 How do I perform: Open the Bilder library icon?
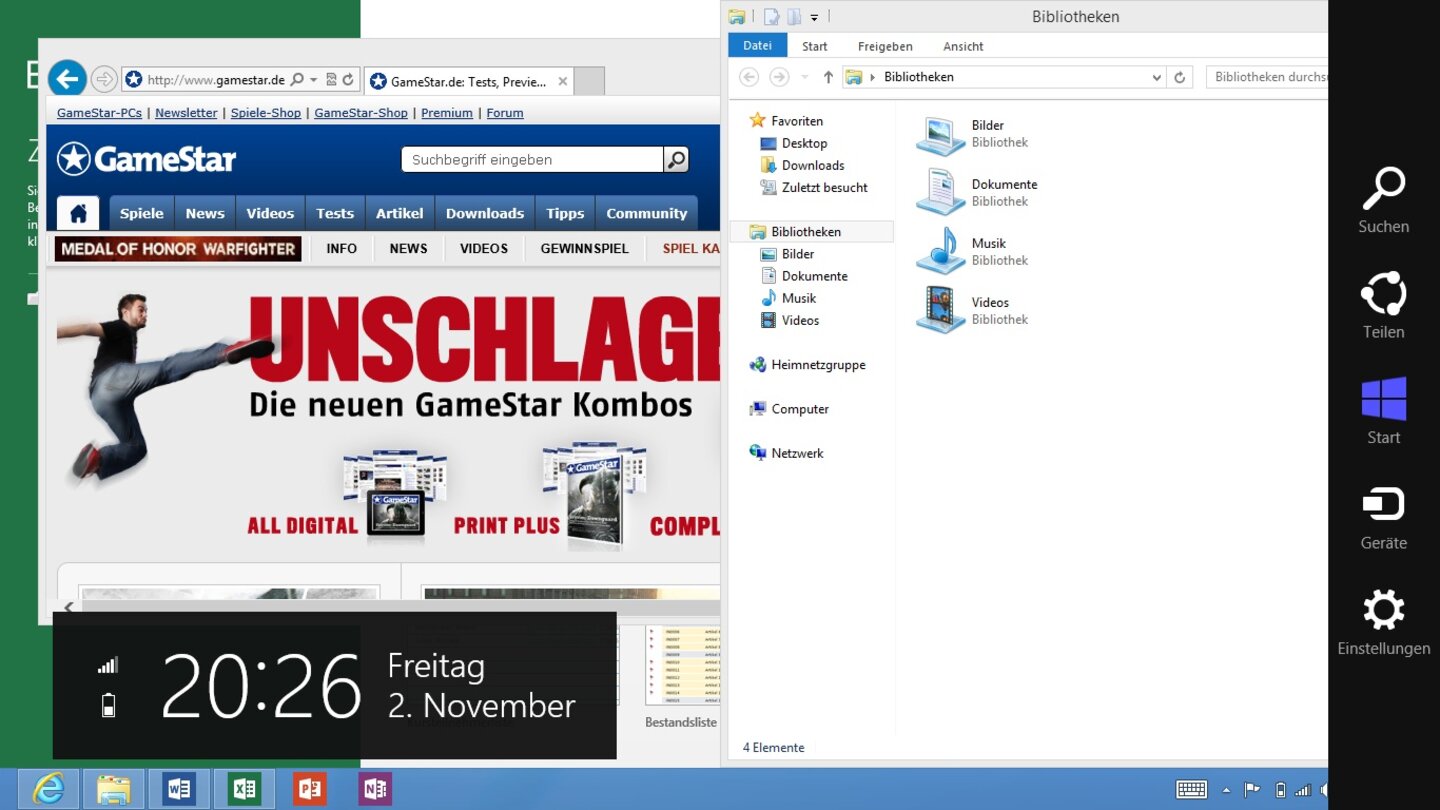[940, 135]
